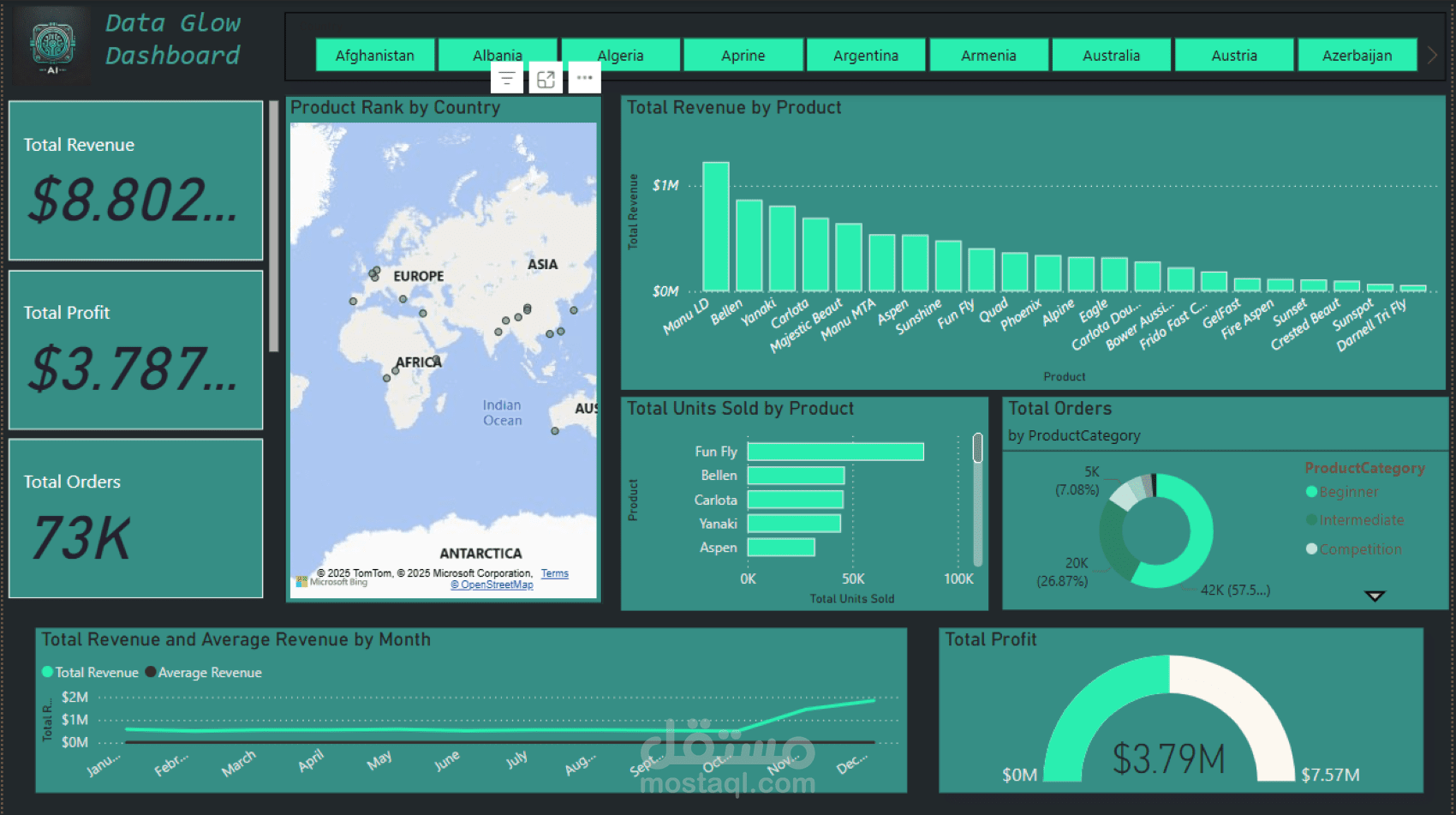Screen dimensions: 1456x815
Task: Expand the ProductCategory legend down arrow
Action: (x=1375, y=596)
